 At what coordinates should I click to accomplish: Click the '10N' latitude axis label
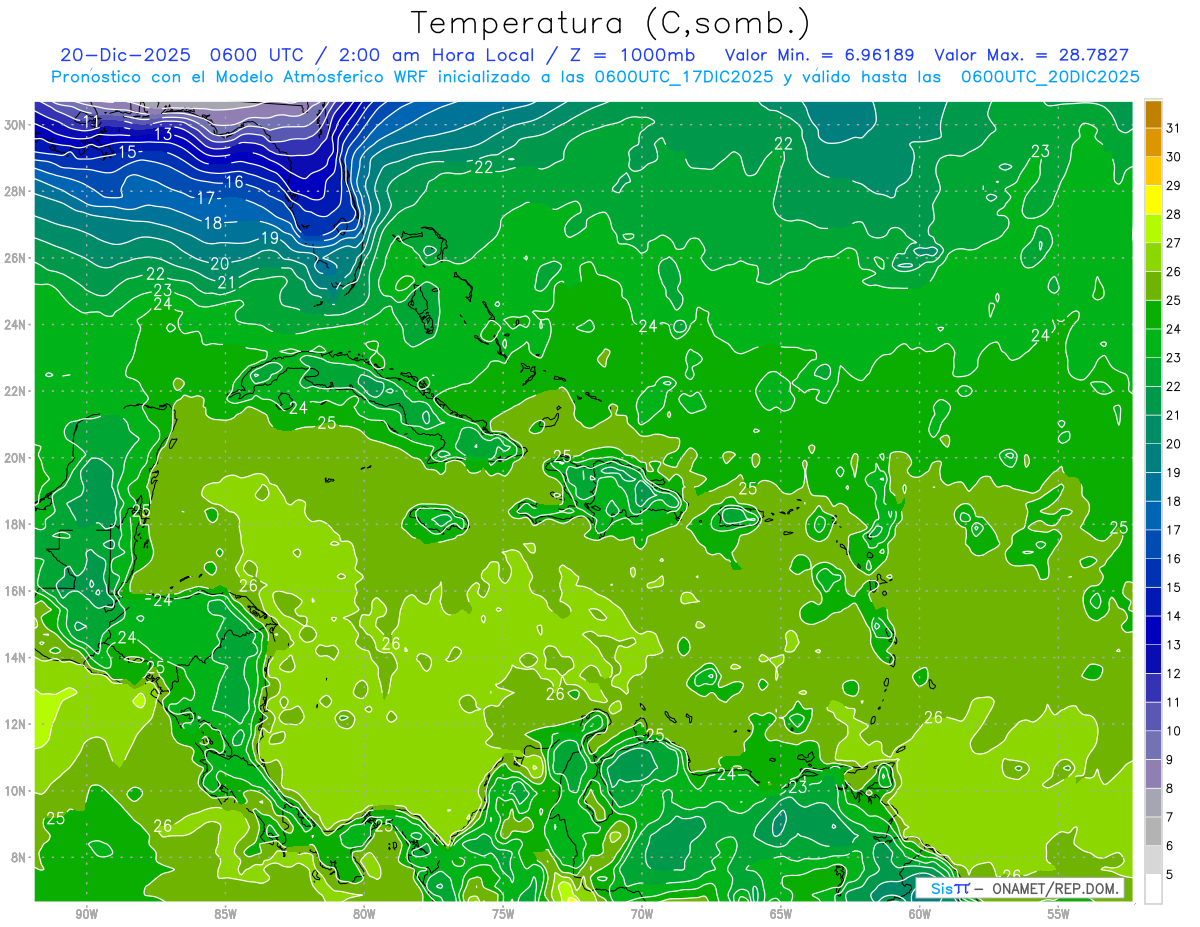tap(17, 791)
